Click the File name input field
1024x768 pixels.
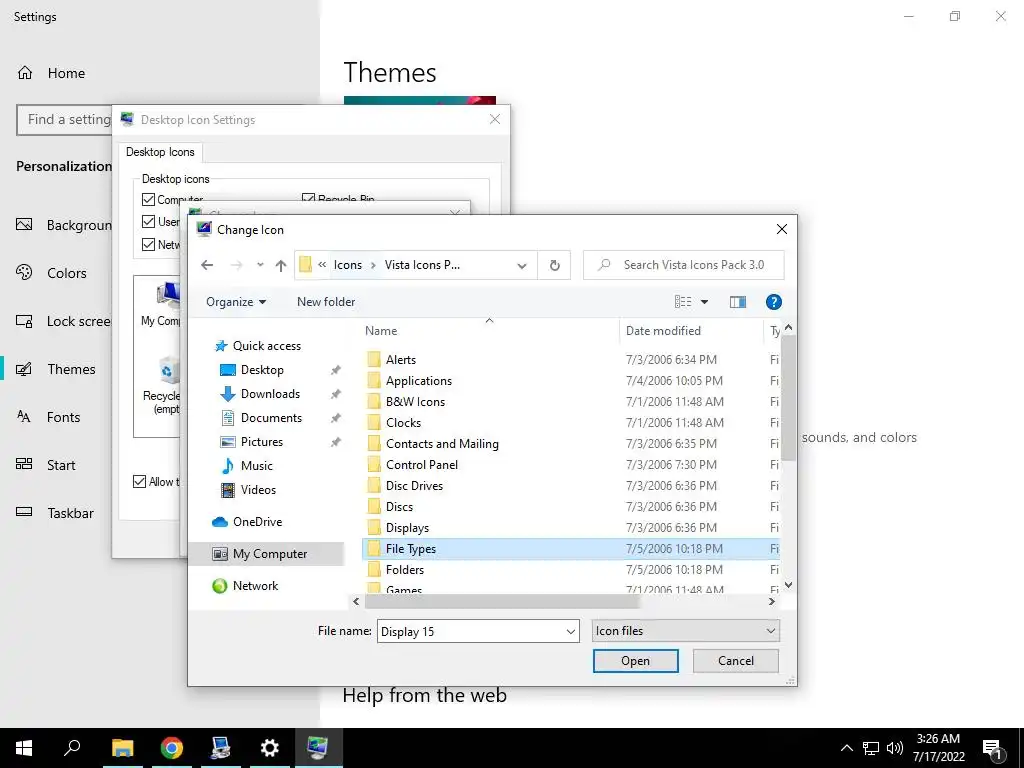coord(470,632)
